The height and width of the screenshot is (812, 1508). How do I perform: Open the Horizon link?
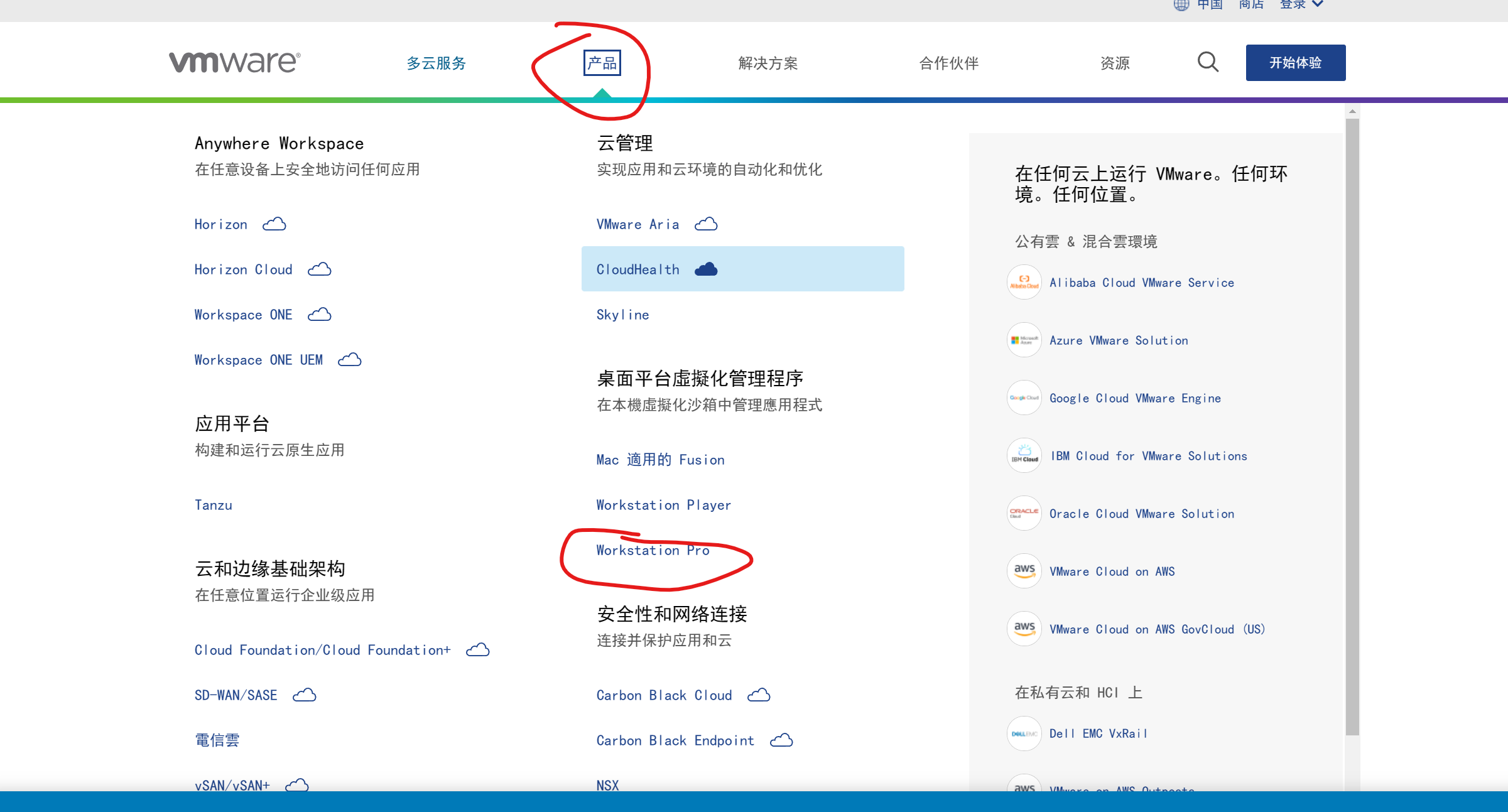[x=220, y=224]
